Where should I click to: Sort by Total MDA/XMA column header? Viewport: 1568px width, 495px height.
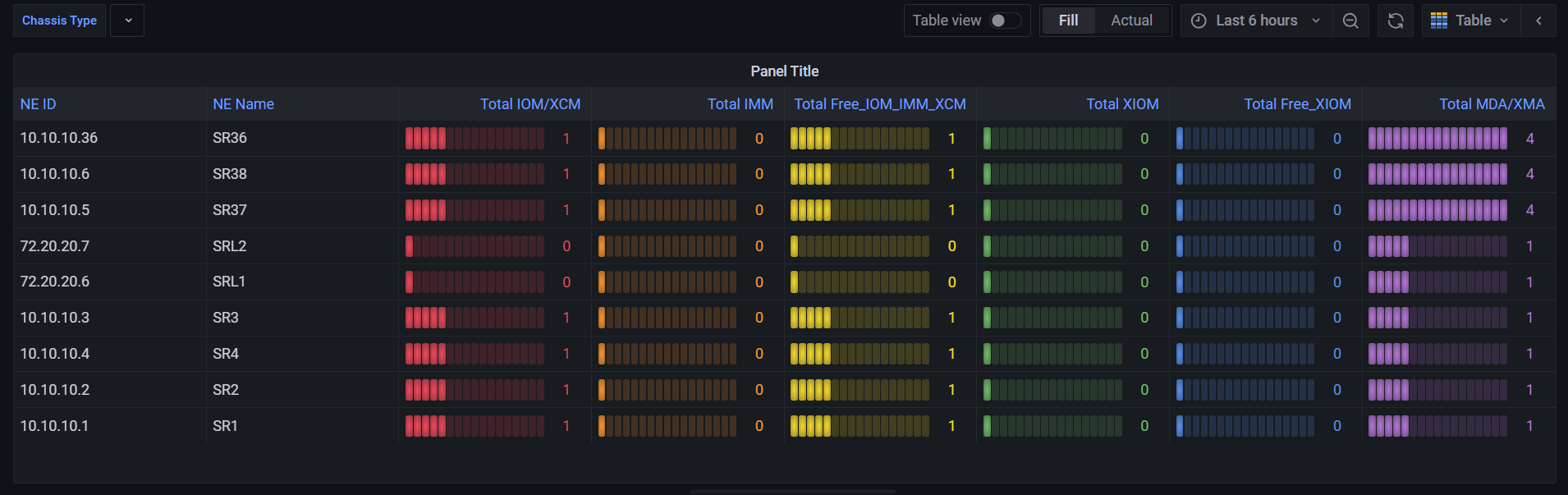pos(1492,104)
